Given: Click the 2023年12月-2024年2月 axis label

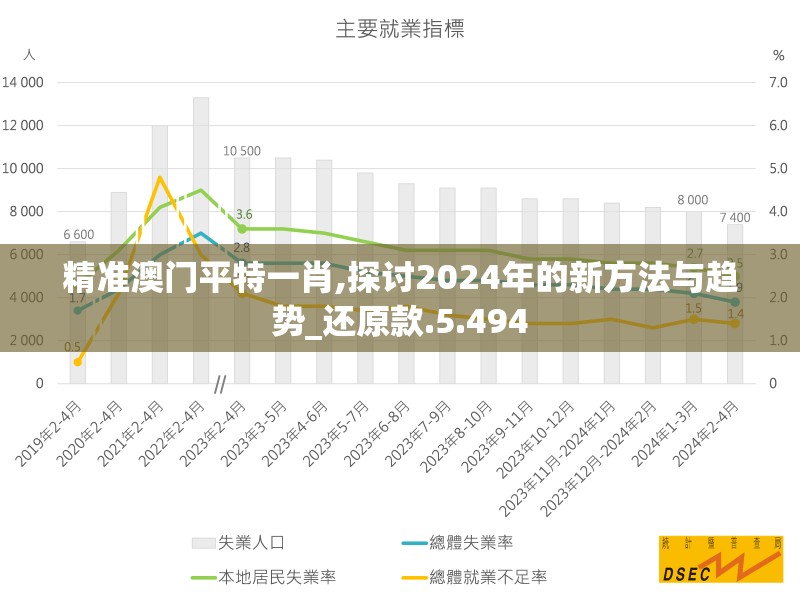Looking at the screenshot, I should [x=598, y=458].
